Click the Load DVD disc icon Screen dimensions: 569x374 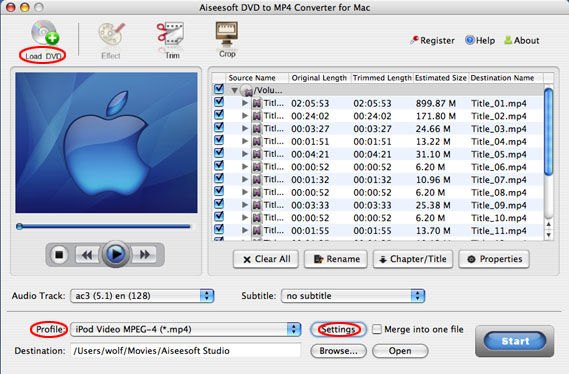point(45,33)
